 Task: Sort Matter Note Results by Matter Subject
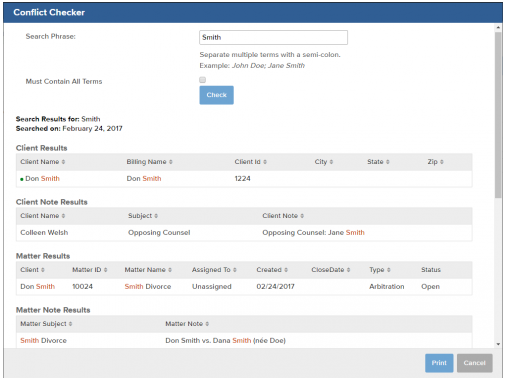46,324
